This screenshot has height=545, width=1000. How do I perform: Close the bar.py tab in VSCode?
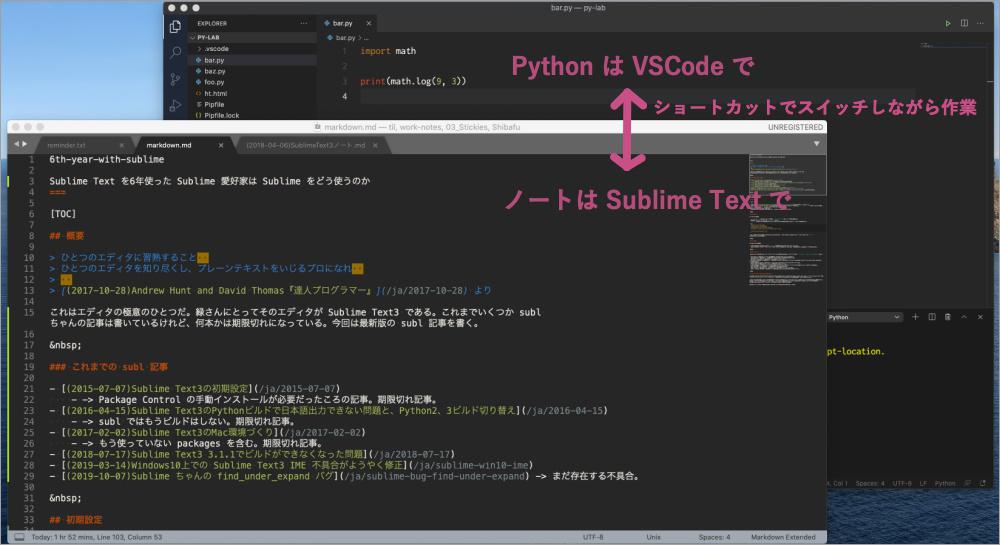tap(369, 24)
